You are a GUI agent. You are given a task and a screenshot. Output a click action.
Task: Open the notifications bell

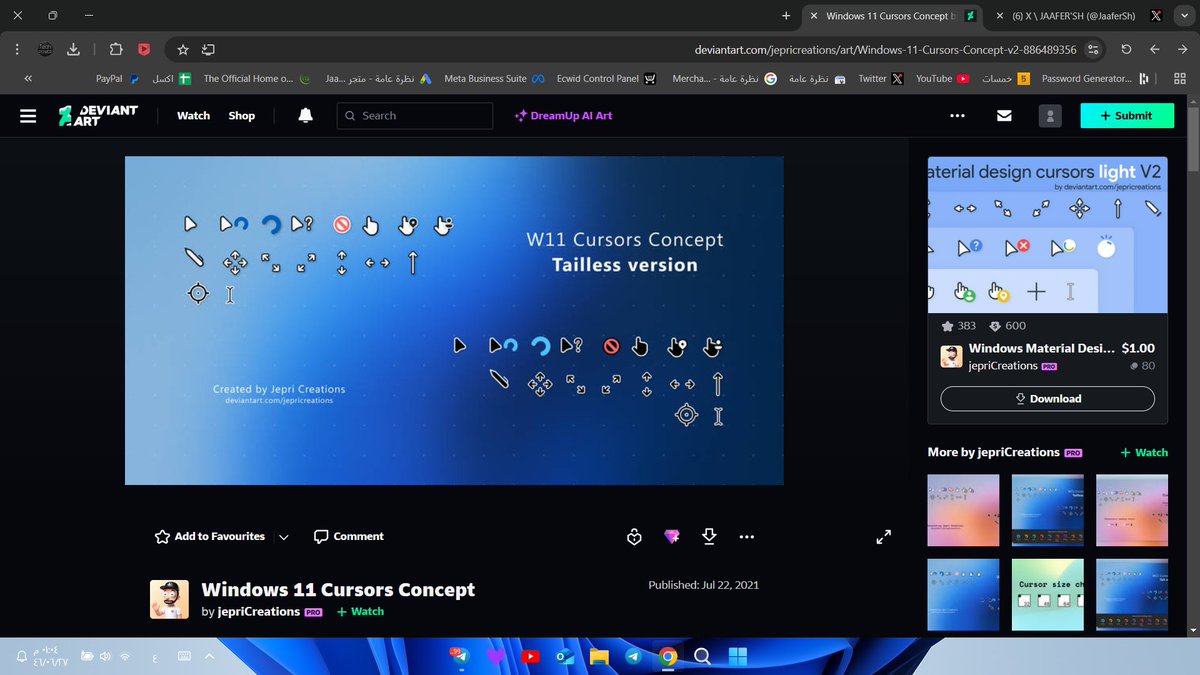(305, 116)
